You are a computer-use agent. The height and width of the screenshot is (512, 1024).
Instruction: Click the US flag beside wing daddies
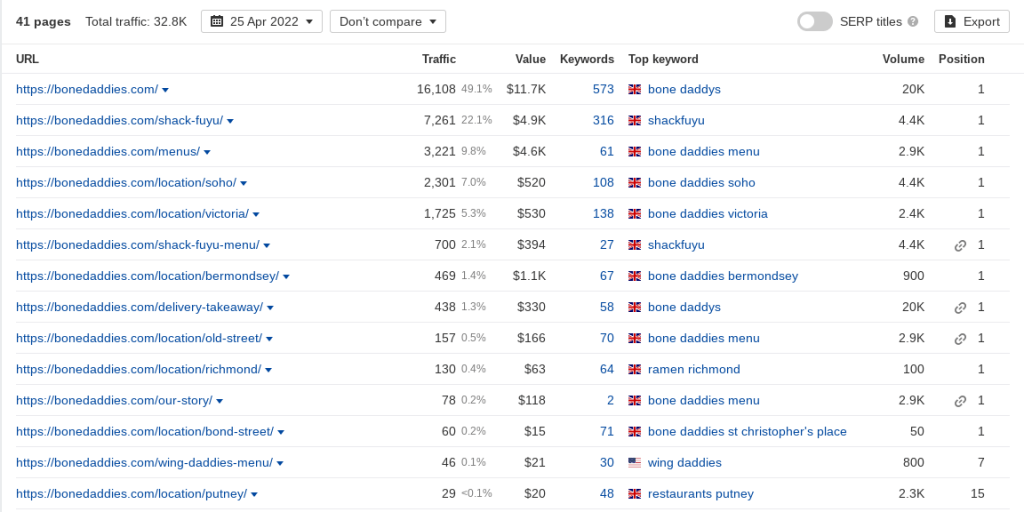pyautogui.click(x=634, y=463)
